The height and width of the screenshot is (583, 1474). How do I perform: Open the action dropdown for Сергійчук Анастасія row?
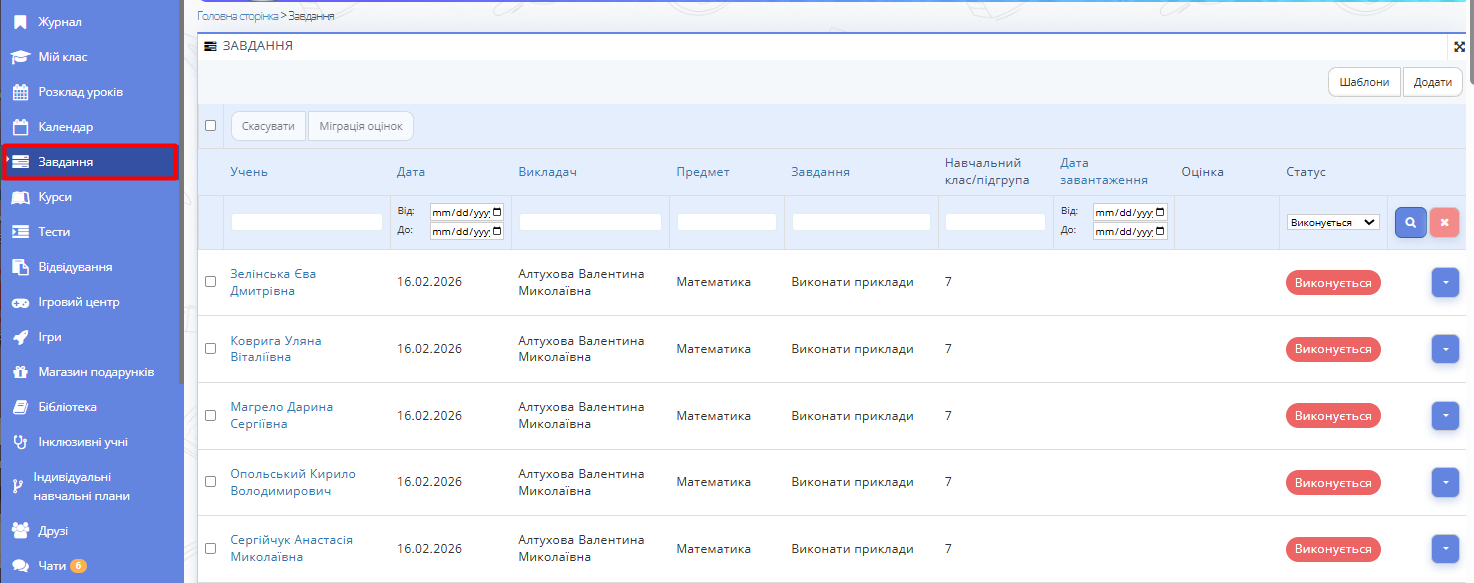click(1445, 549)
